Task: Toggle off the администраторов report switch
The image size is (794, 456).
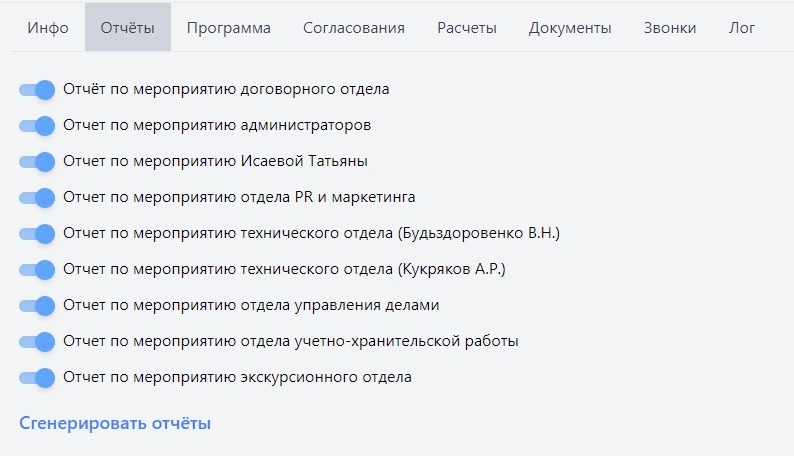Action: [37, 126]
